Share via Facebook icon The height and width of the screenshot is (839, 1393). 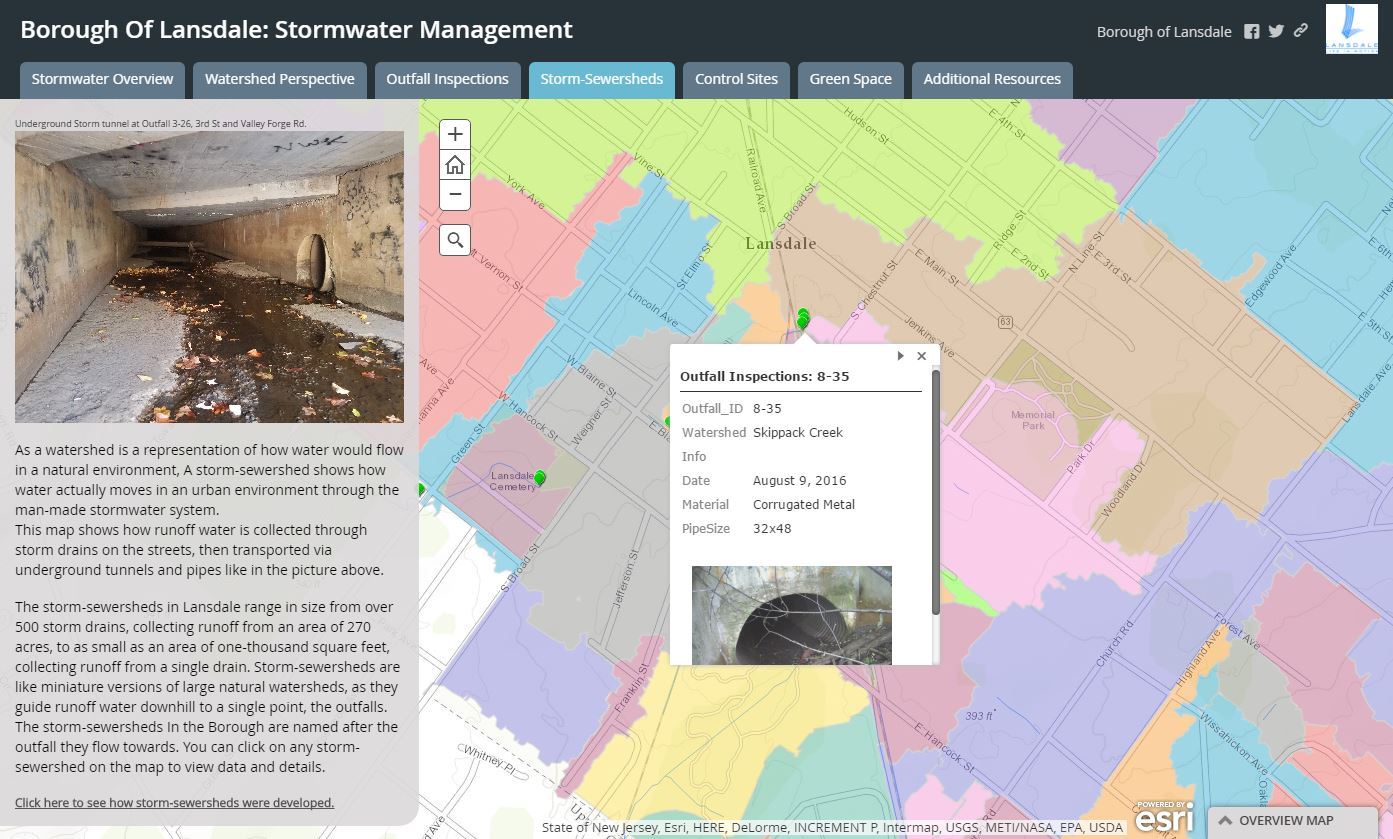click(1251, 31)
